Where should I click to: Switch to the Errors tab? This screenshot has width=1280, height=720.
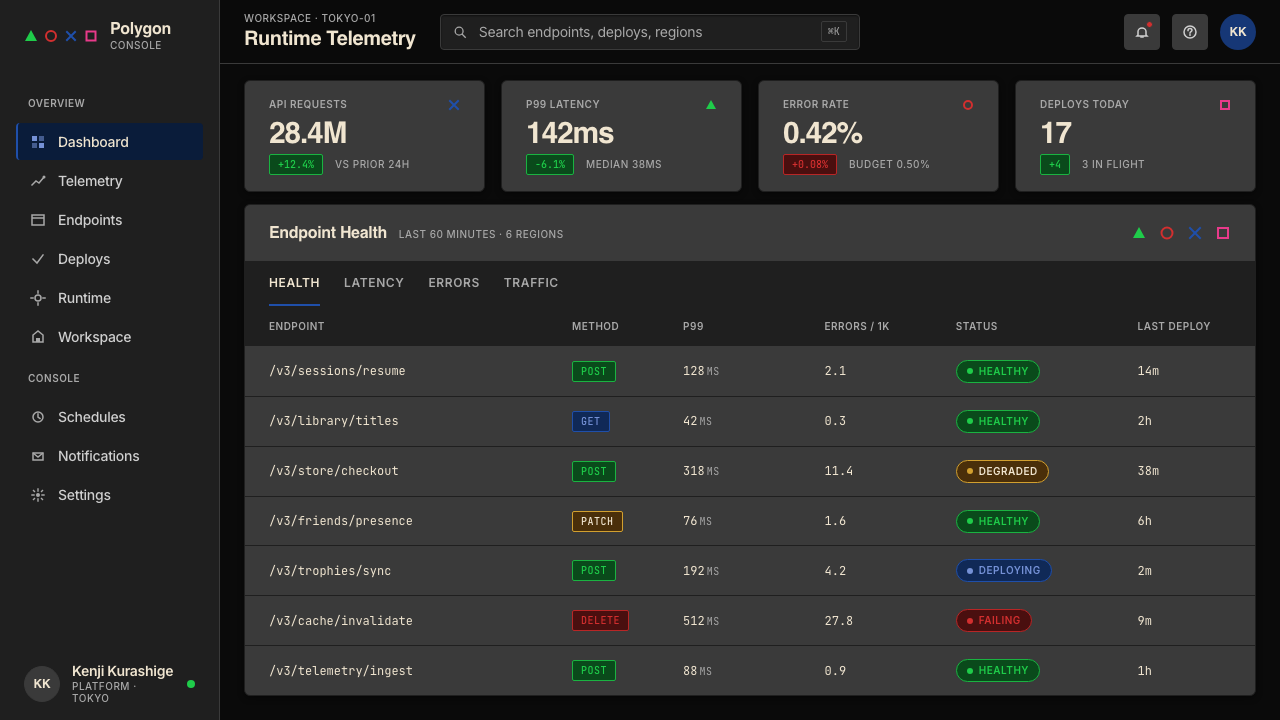coord(454,283)
